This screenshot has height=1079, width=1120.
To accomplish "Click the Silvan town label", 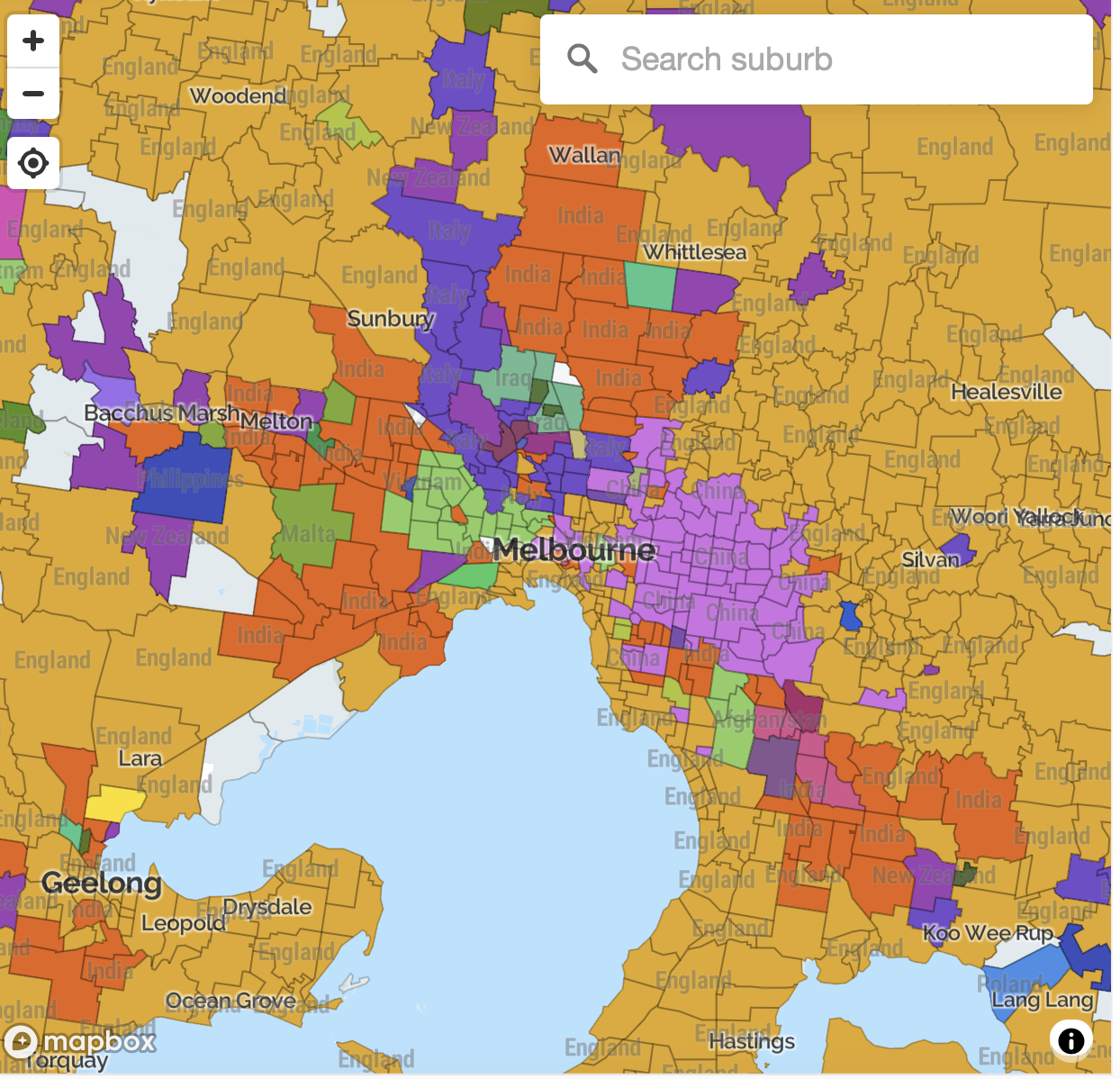I will point(931,560).
